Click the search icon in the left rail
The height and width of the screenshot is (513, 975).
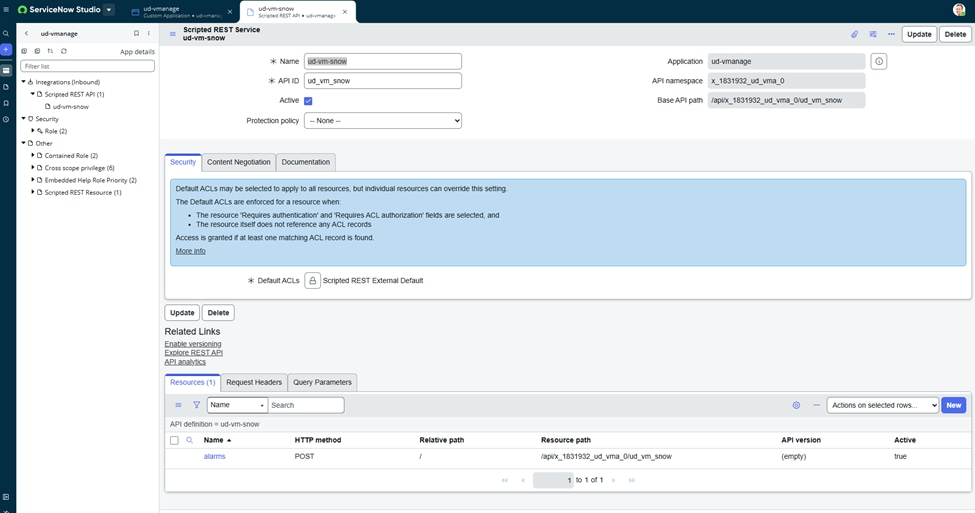tap(6, 34)
